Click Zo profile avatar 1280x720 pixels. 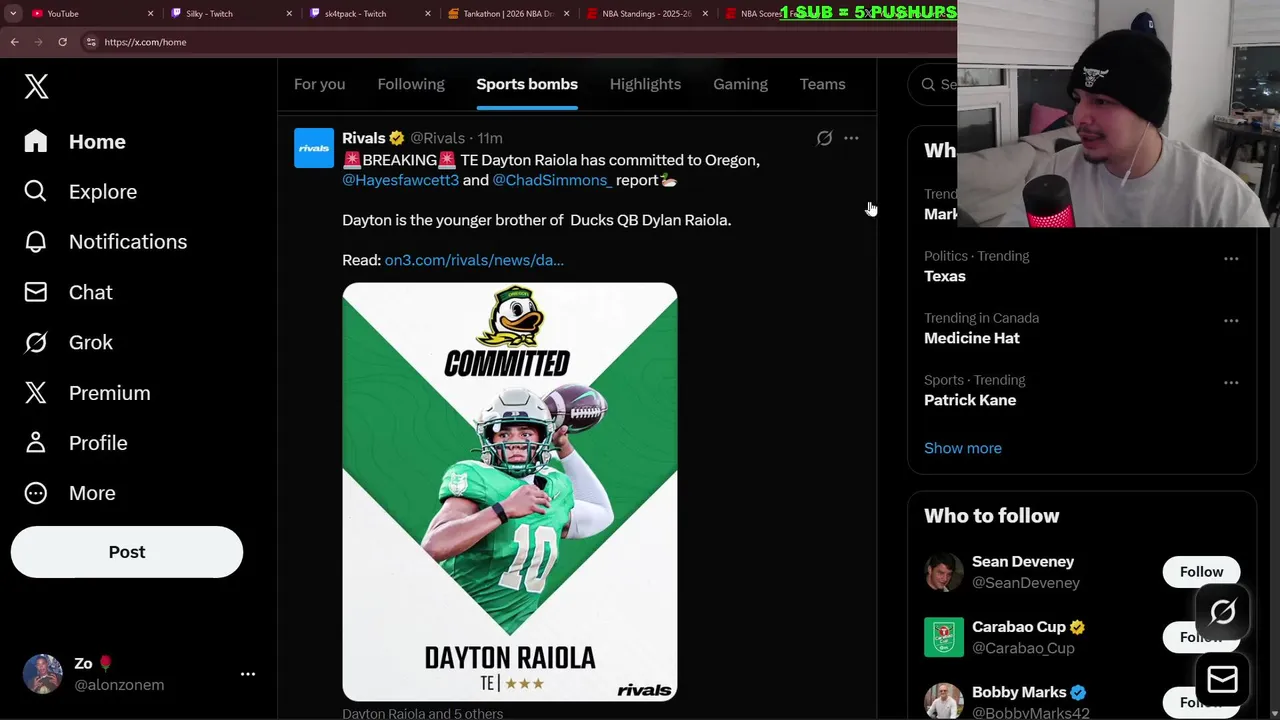click(x=43, y=674)
